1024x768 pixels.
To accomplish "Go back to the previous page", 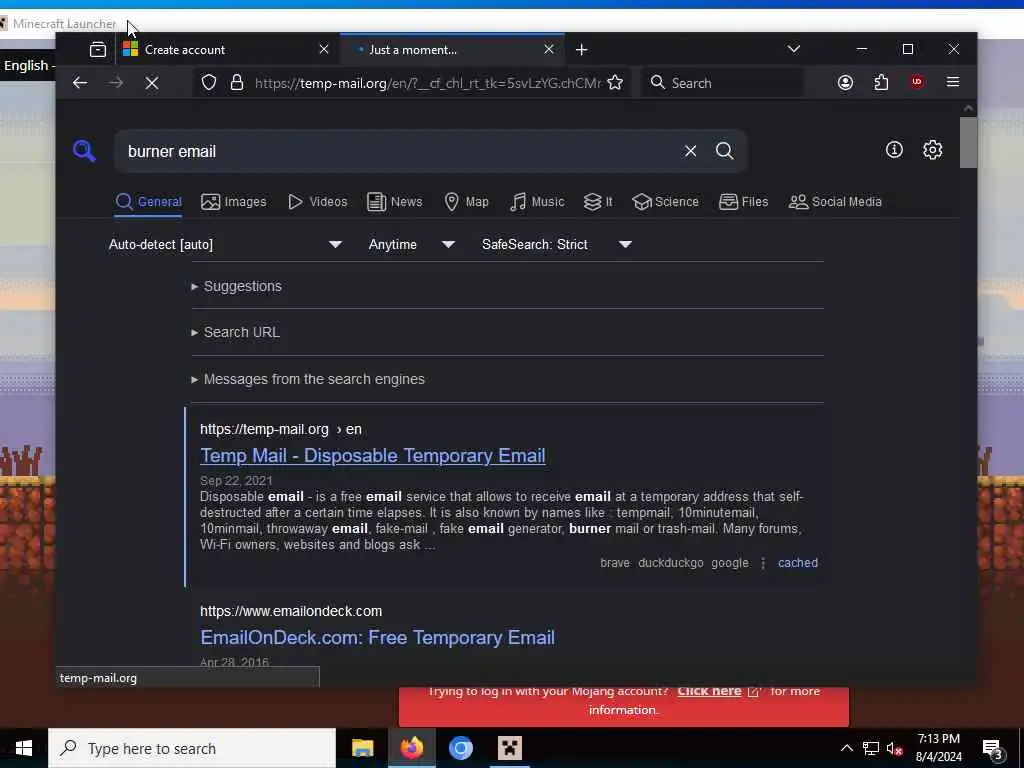I will [80, 83].
